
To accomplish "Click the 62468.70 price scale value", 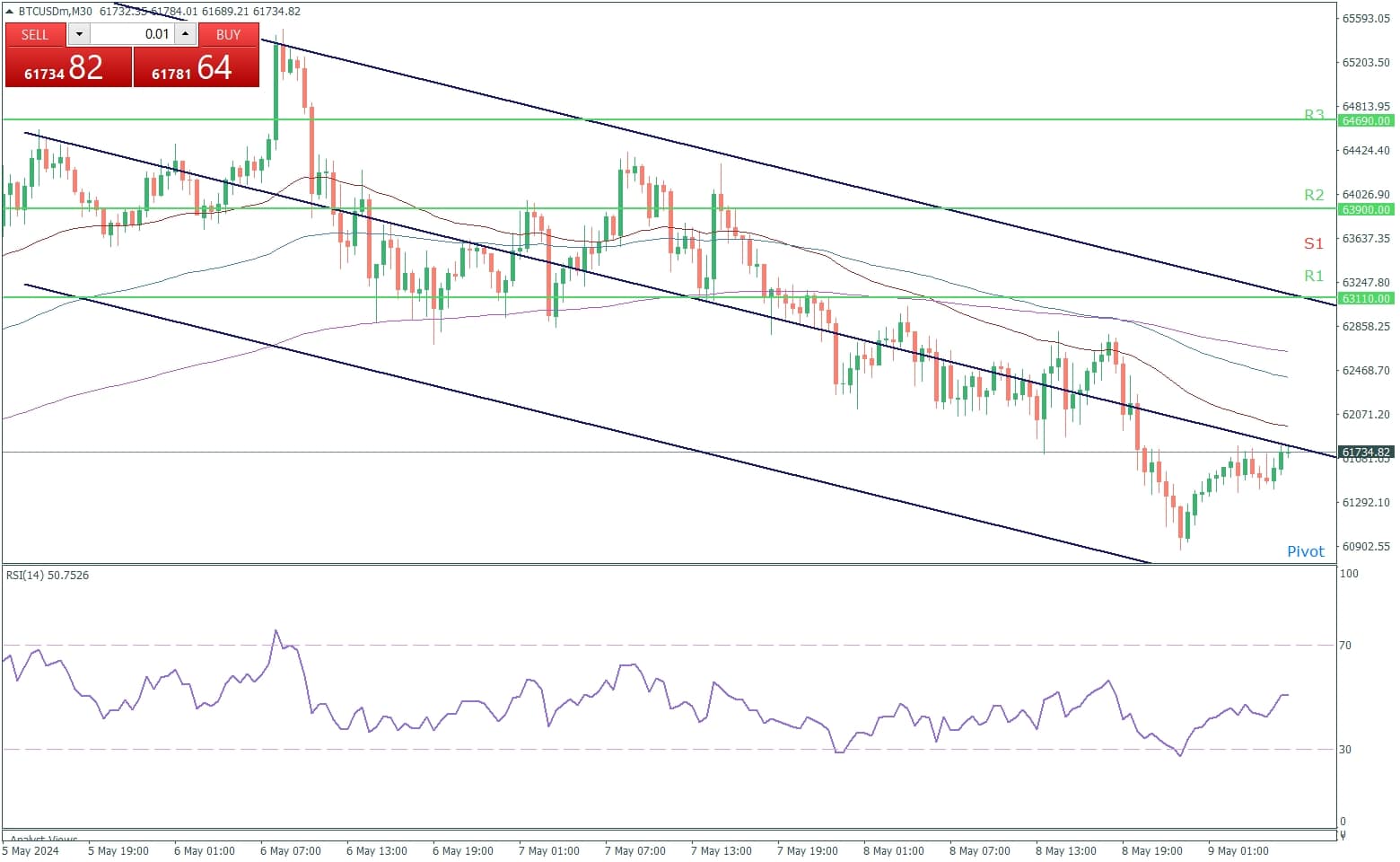I will pos(1366,370).
